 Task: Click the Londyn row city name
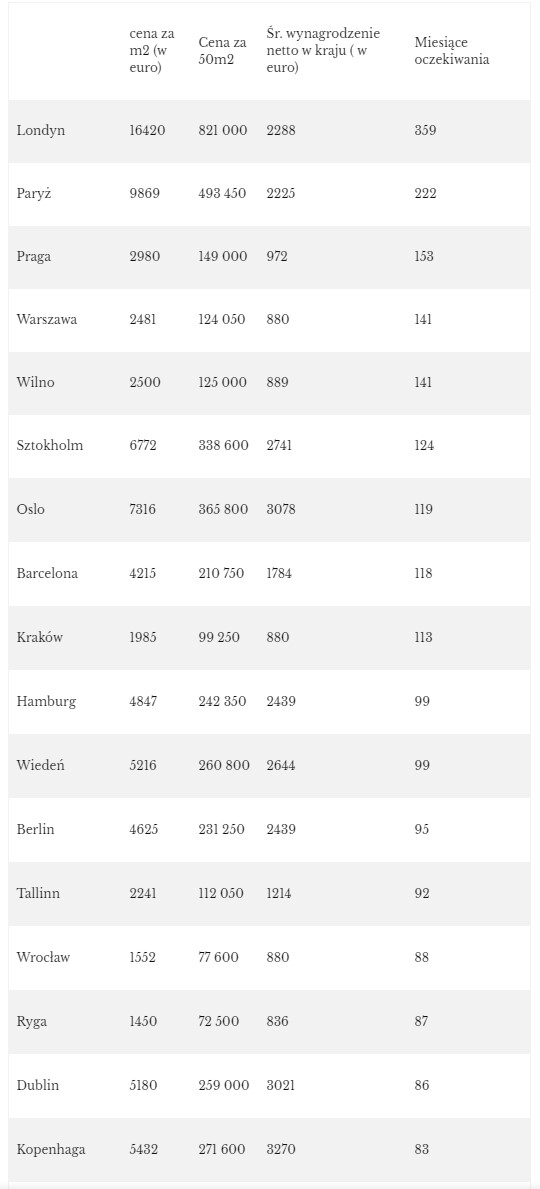[x=41, y=130]
